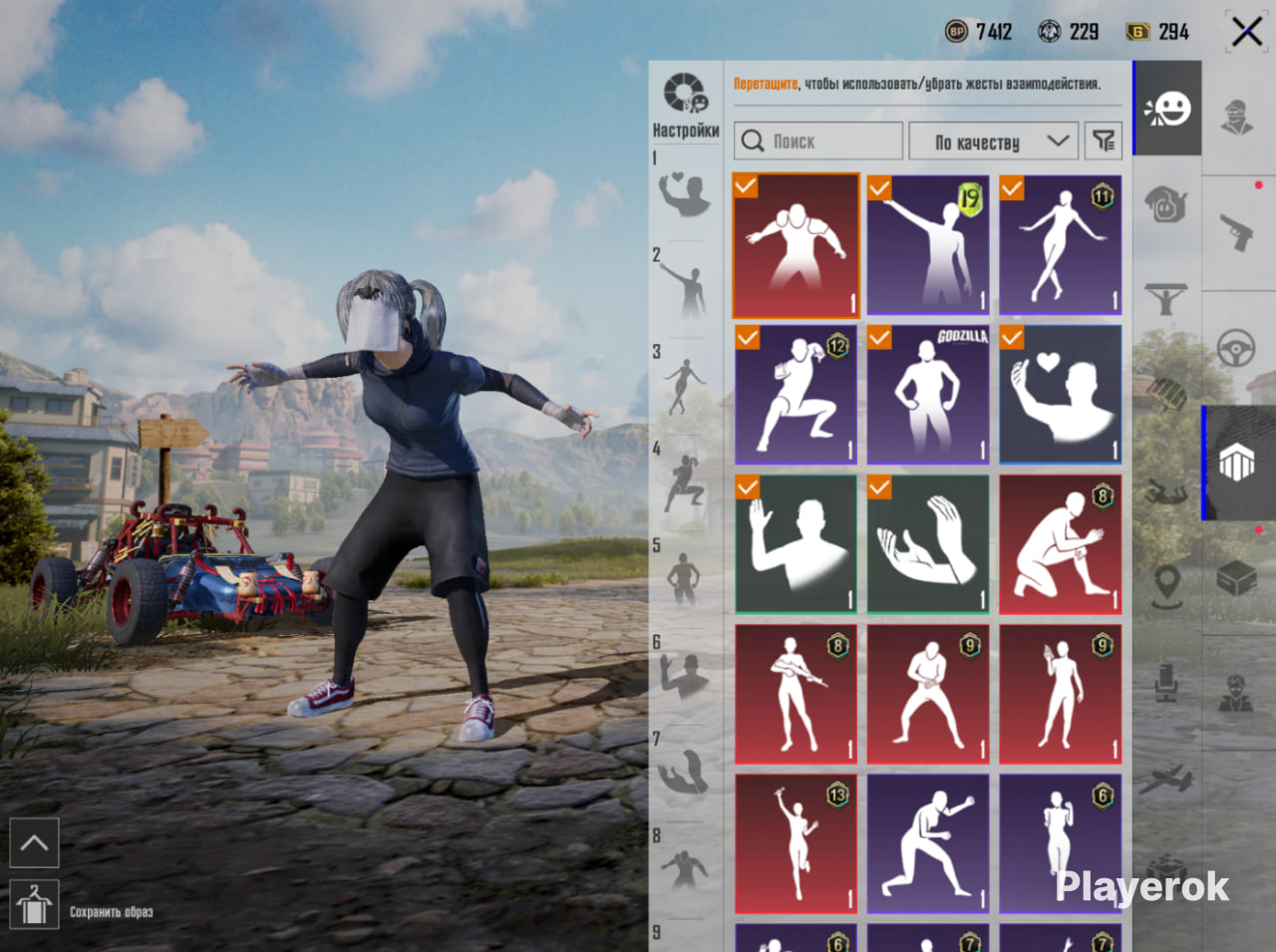Pick the upright raised-hand emote with level 9
Viewport: 1276px width, 952px height.
[x=1061, y=695]
